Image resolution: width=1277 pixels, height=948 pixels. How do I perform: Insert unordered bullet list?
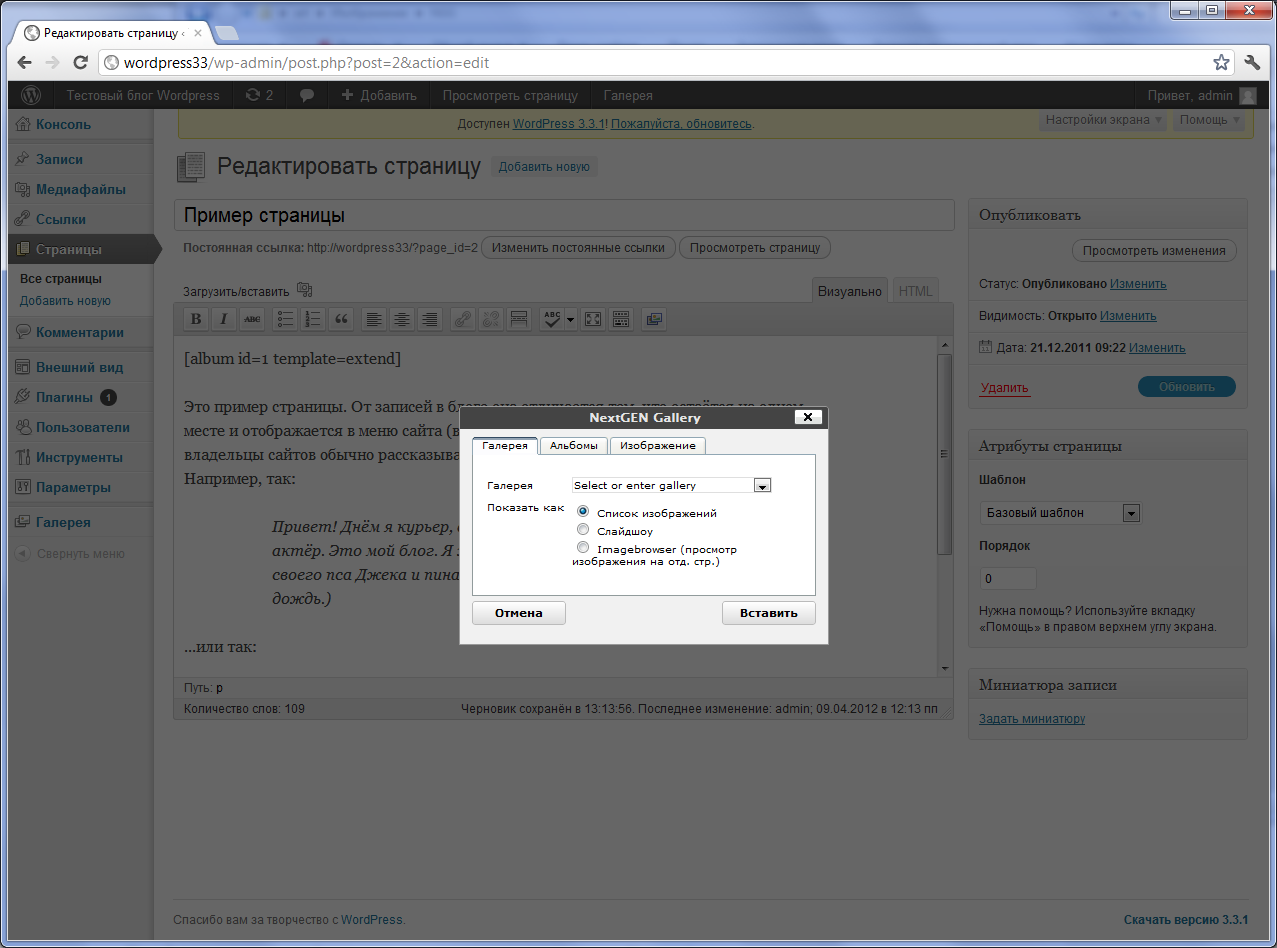[286, 320]
